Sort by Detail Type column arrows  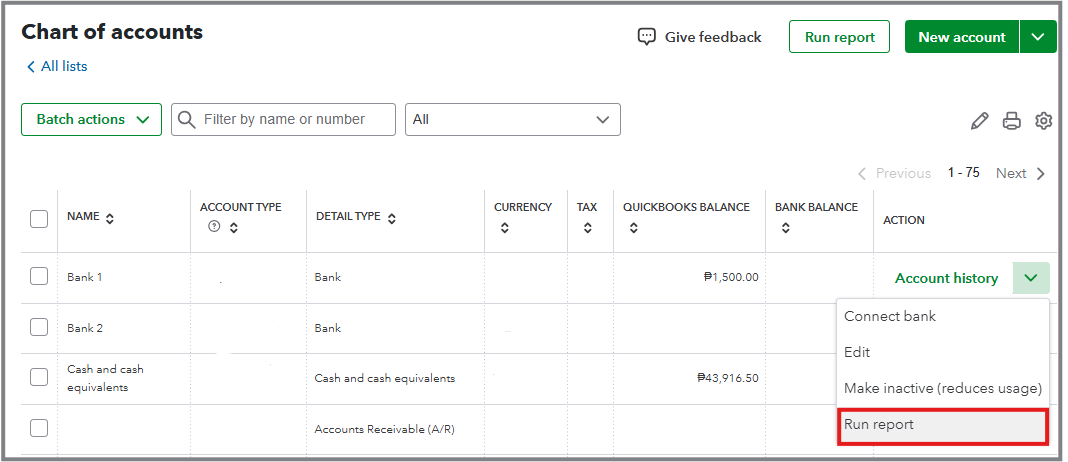(391, 218)
